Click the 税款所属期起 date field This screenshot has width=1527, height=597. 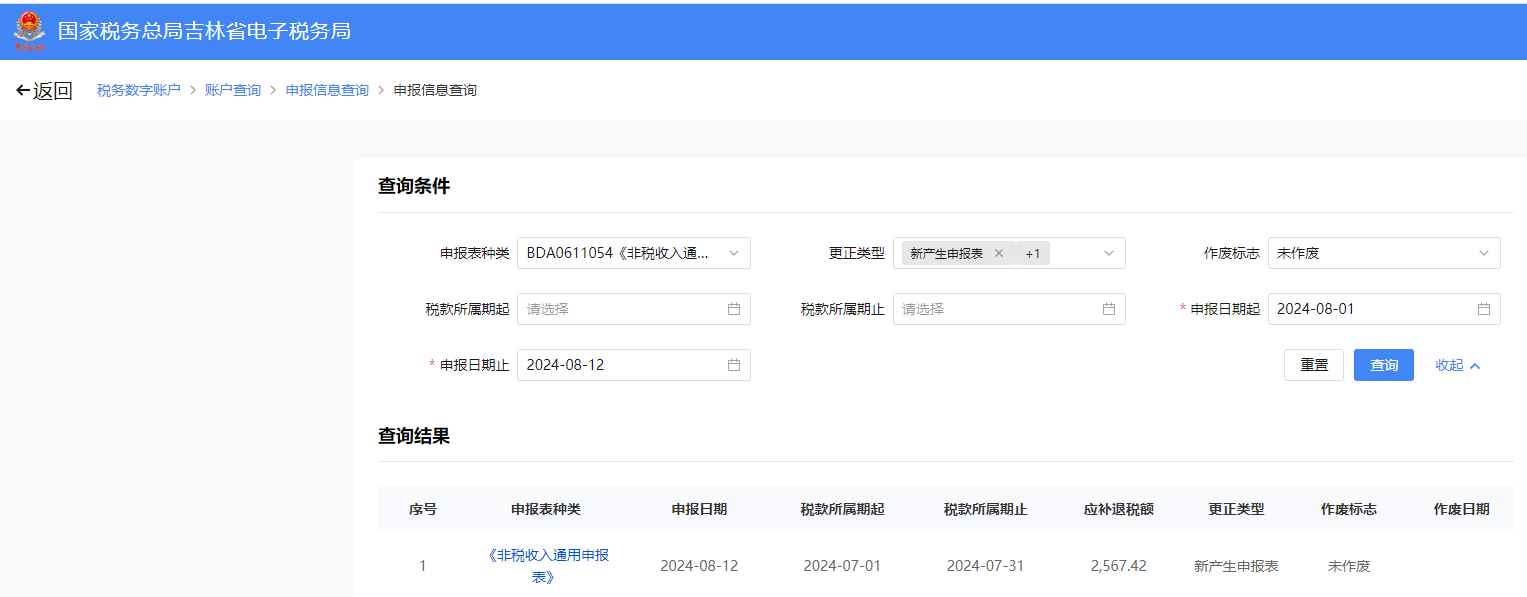(x=634, y=309)
